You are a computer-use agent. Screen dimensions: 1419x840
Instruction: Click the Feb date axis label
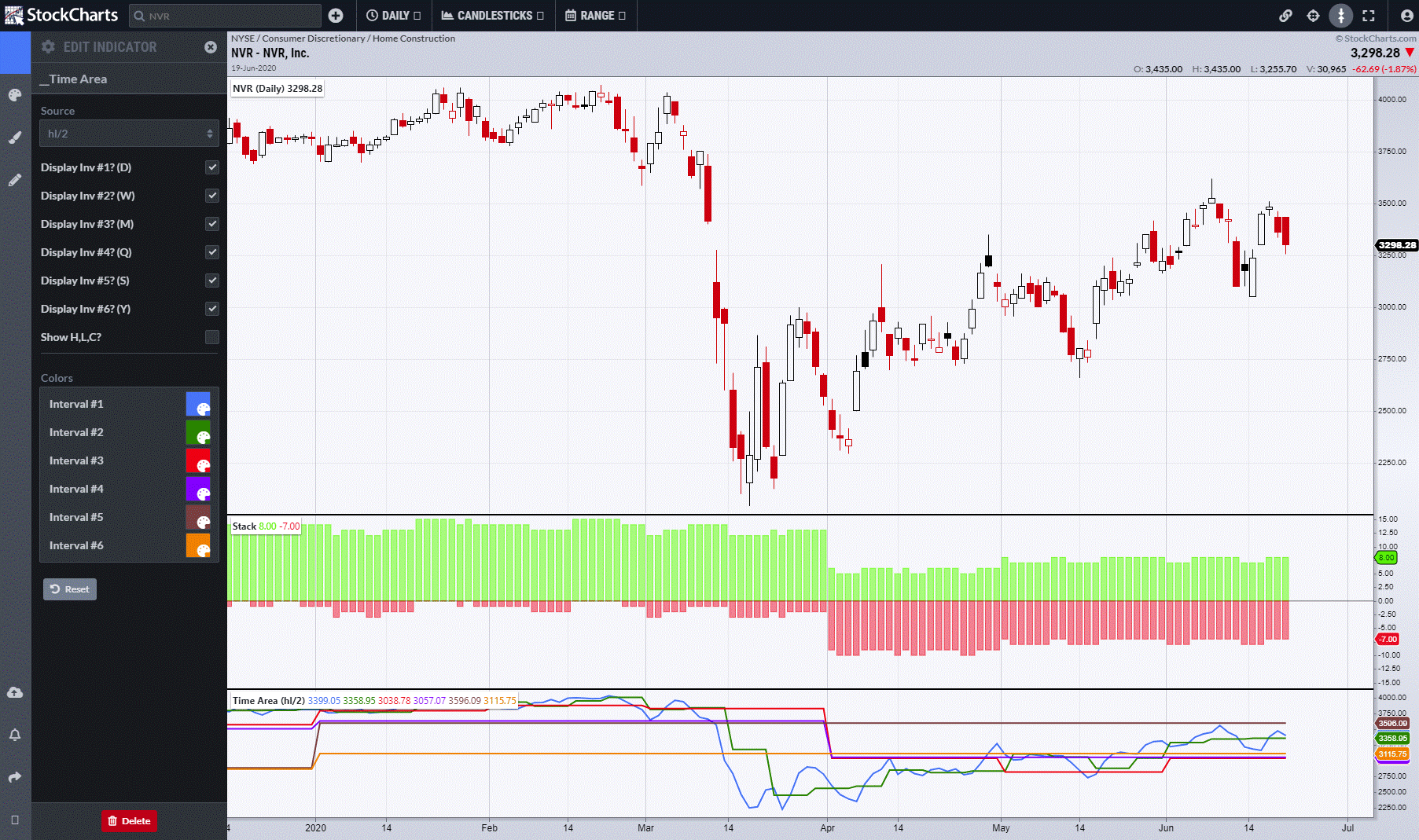pos(489,827)
